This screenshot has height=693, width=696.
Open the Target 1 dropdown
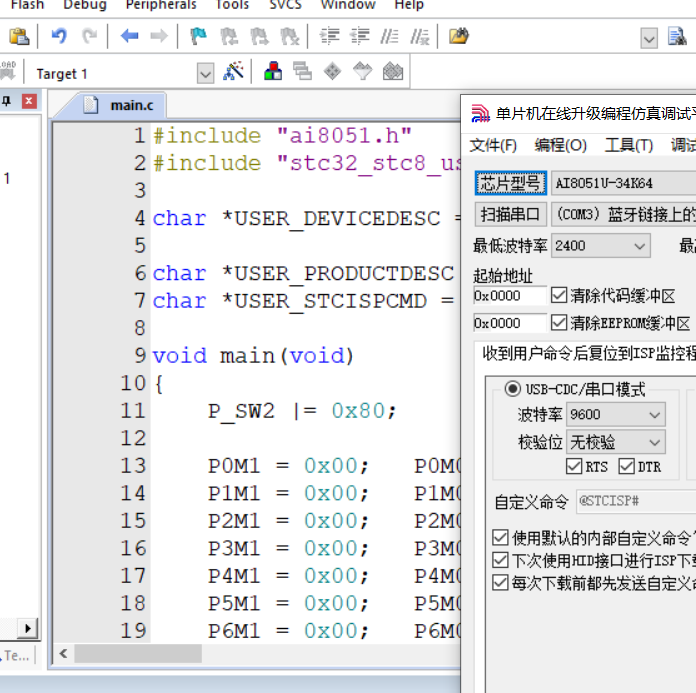205,73
